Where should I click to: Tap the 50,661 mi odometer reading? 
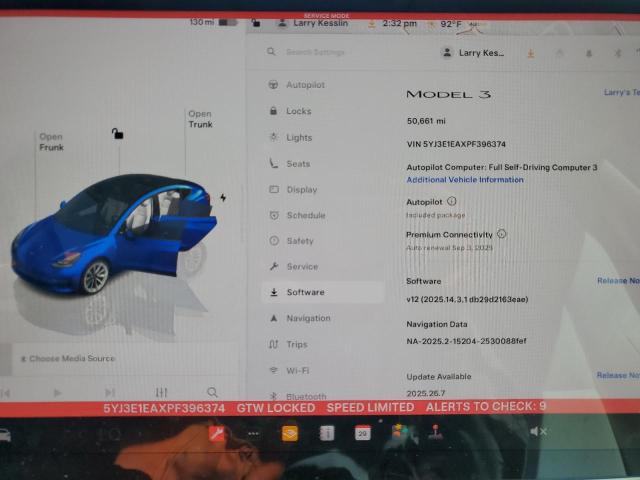[426, 121]
